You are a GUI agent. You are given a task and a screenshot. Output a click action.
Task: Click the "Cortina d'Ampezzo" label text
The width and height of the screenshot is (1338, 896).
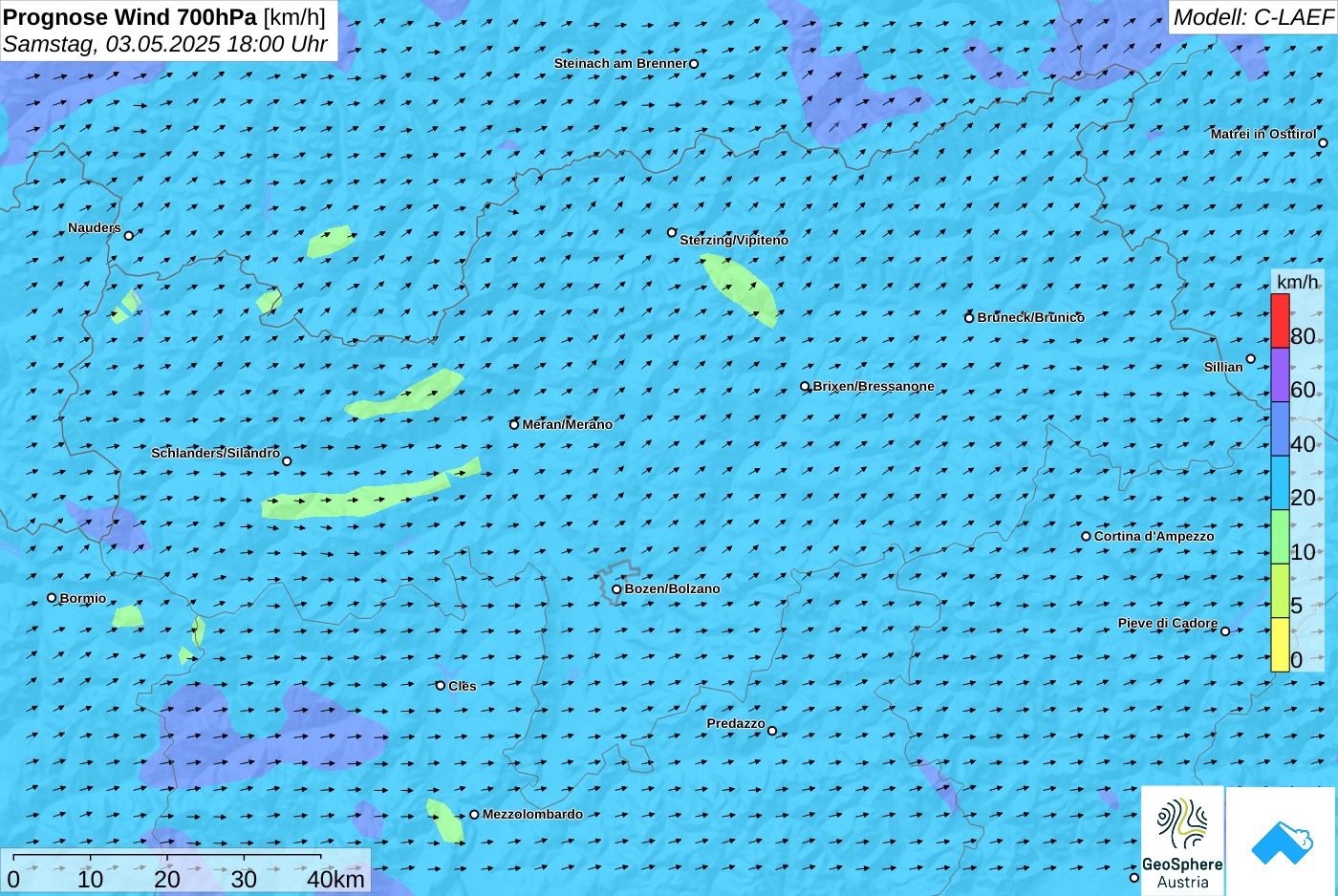1155,536
